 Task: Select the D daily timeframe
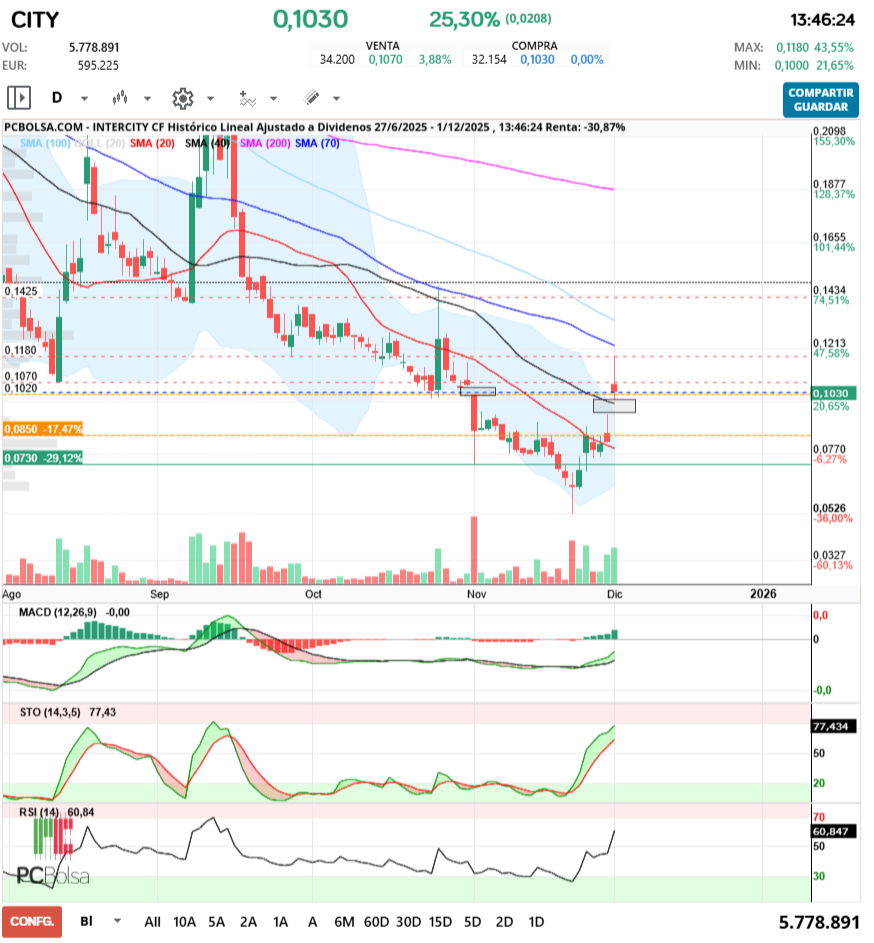[57, 97]
